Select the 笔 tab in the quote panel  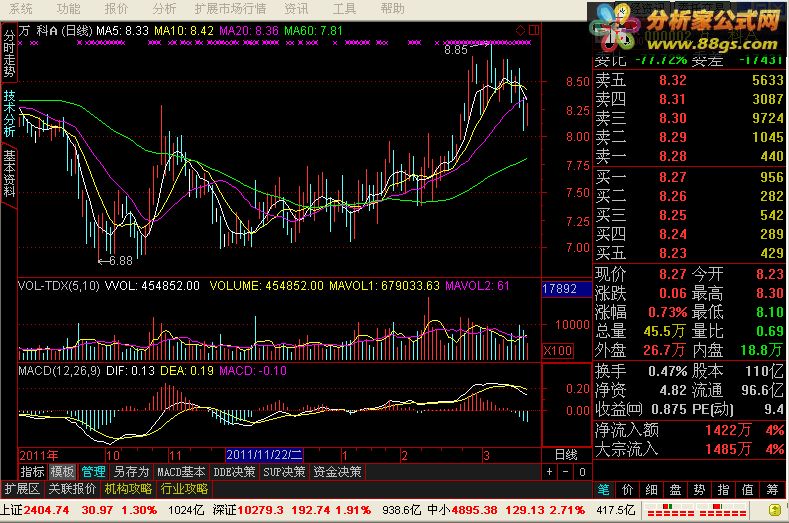click(603, 490)
